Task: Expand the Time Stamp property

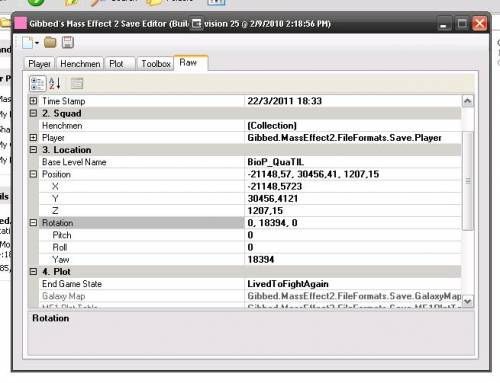Action: tap(33, 101)
